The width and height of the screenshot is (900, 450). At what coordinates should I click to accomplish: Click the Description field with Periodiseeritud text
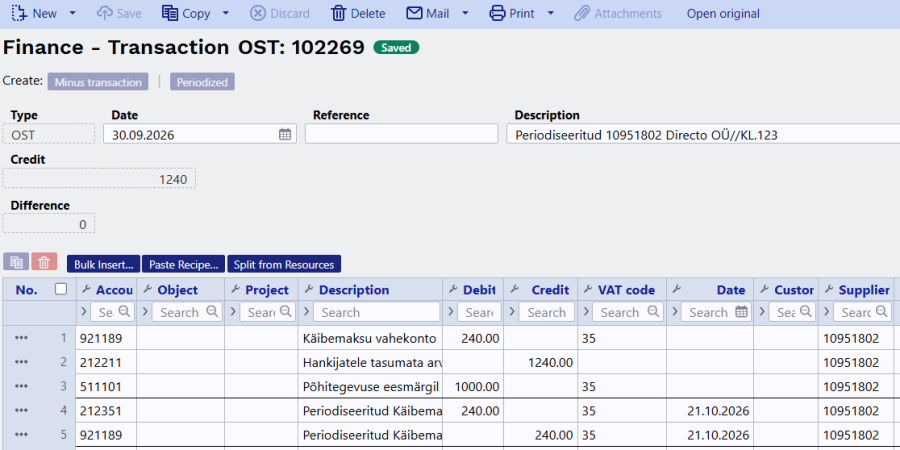[703, 134]
